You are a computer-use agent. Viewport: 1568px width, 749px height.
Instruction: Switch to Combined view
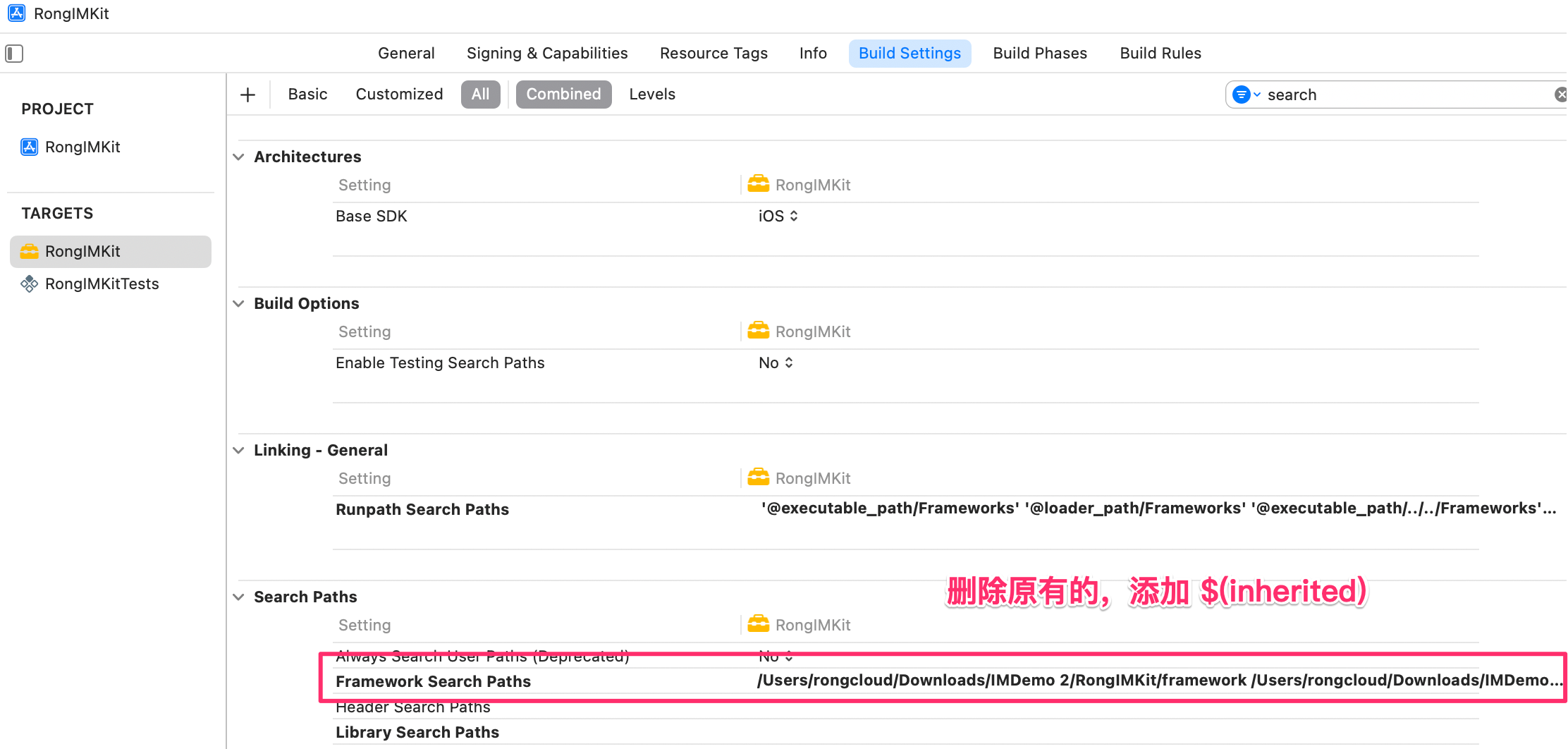pyautogui.click(x=563, y=95)
